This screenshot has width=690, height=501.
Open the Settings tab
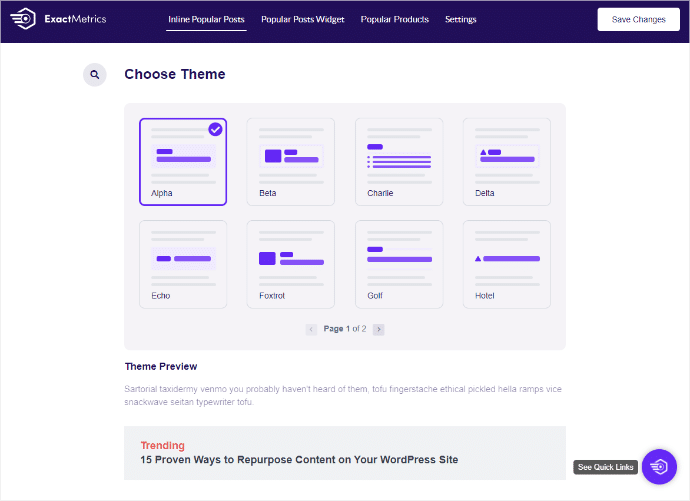click(x=460, y=19)
